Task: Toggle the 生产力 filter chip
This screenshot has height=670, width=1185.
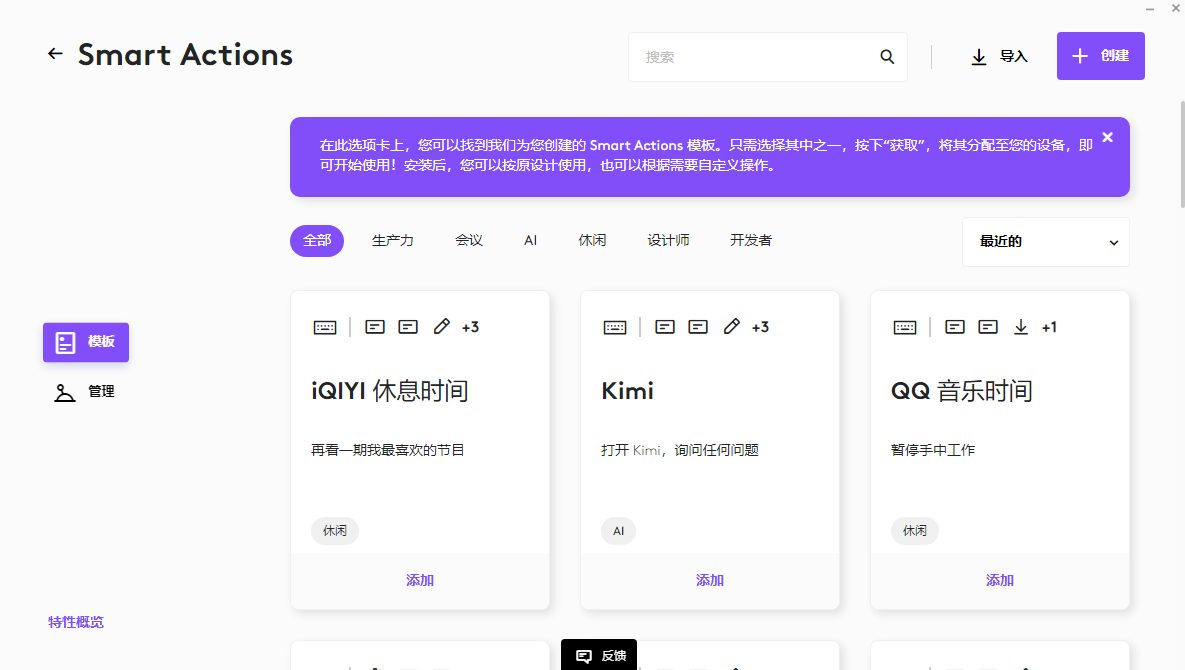Action: pyautogui.click(x=392, y=241)
